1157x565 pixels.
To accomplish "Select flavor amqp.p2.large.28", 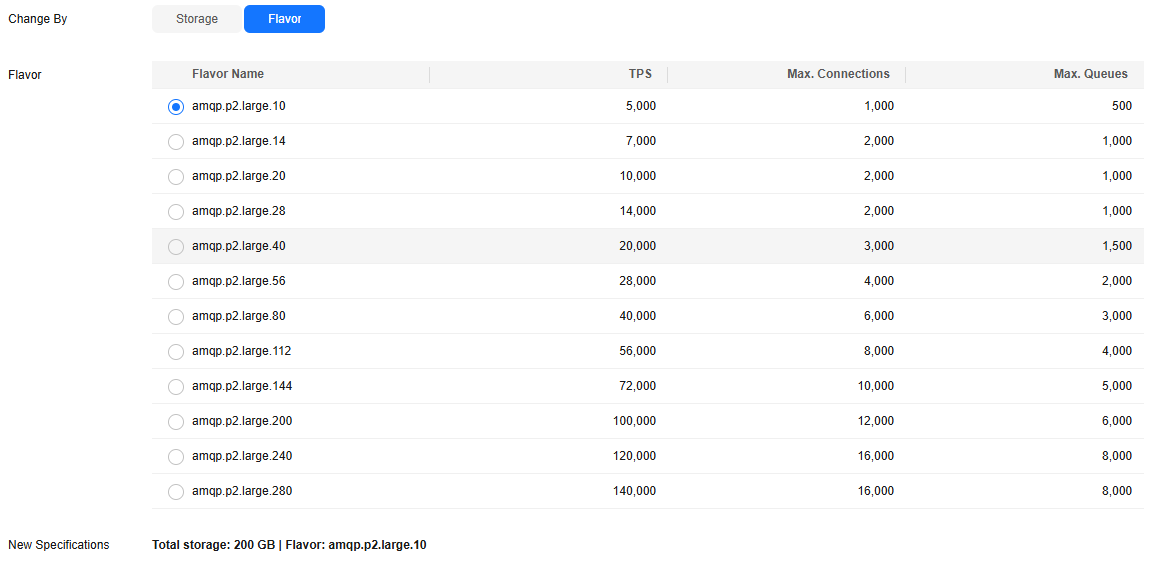I will (176, 212).
